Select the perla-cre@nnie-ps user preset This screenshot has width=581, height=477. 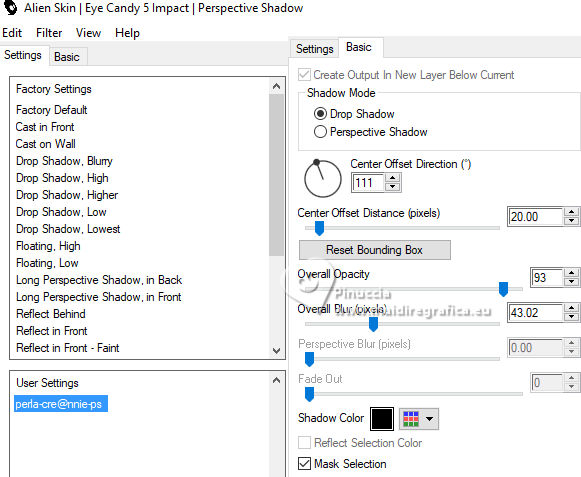61,404
